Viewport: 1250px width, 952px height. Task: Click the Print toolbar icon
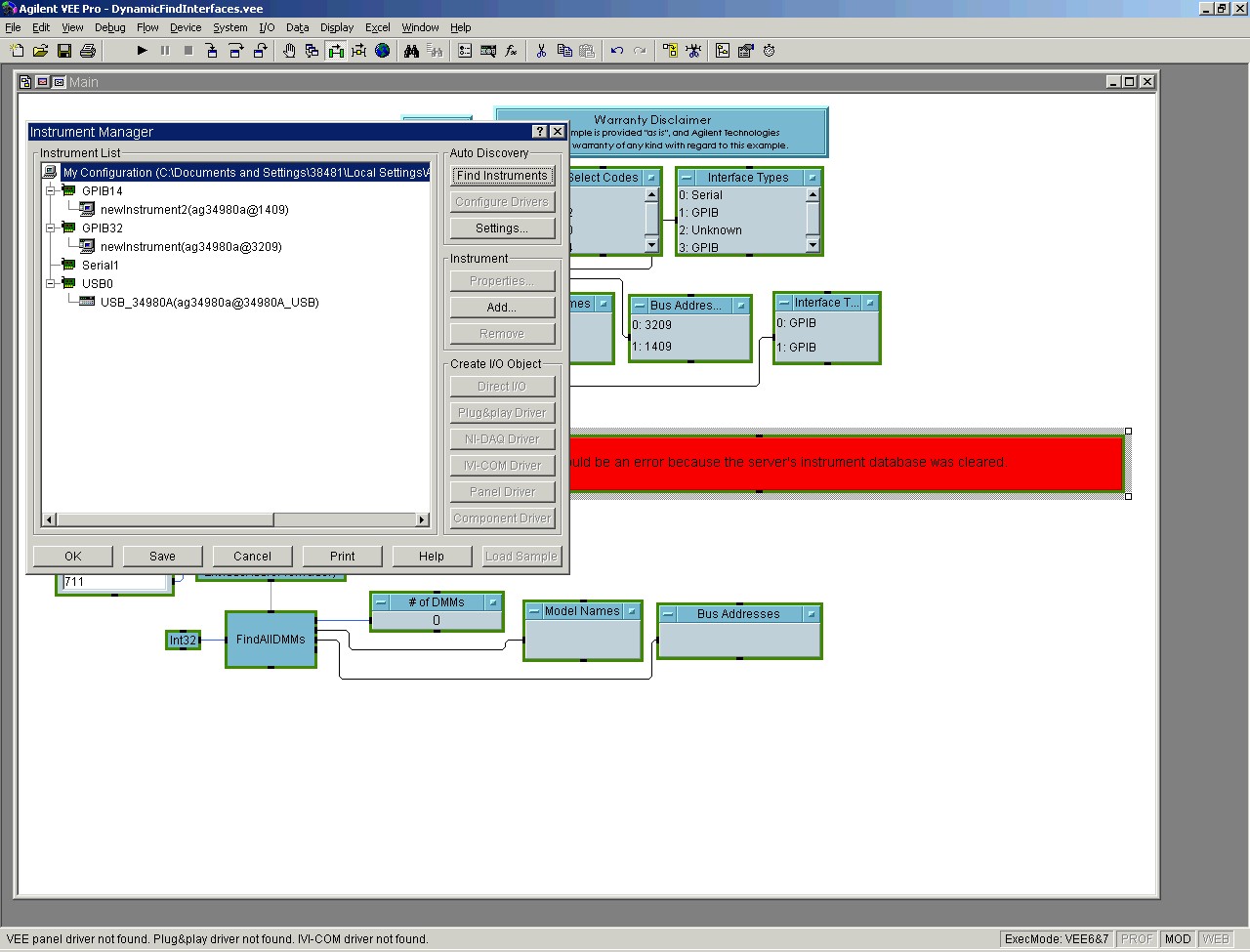pyautogui.click(x=88, y=51)
